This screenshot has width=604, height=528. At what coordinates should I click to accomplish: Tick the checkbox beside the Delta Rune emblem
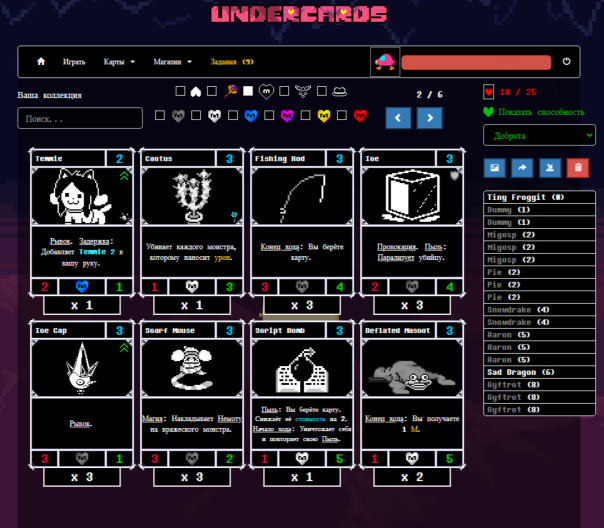pyautogui.click(x=284, y=91)
